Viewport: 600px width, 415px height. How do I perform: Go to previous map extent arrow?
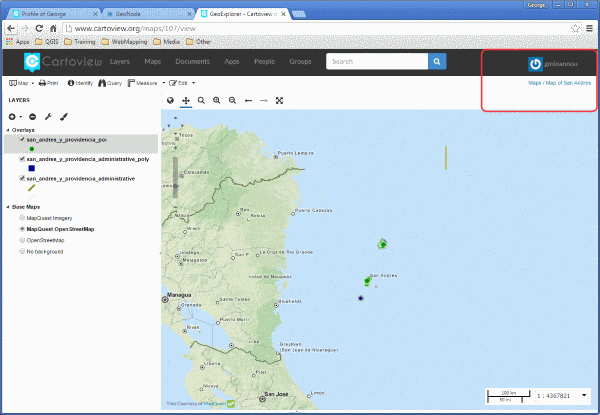tap(248, 101)
